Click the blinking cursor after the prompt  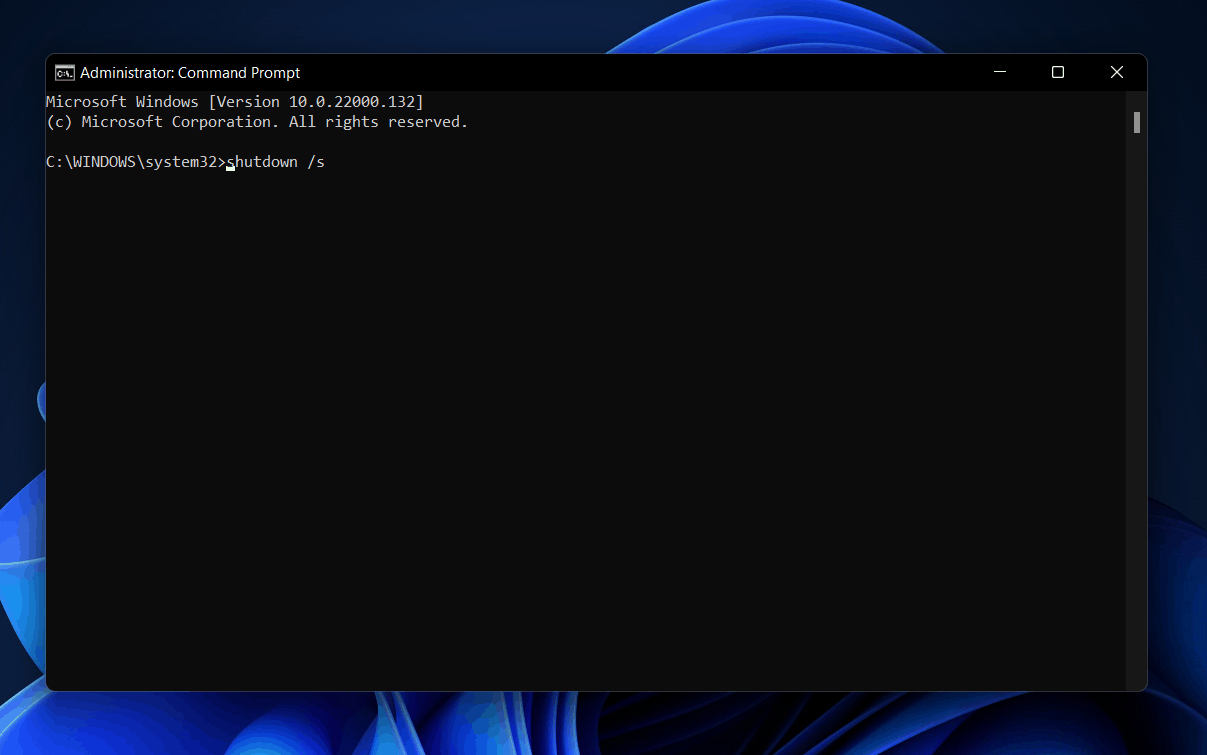(x=231, y=168)
